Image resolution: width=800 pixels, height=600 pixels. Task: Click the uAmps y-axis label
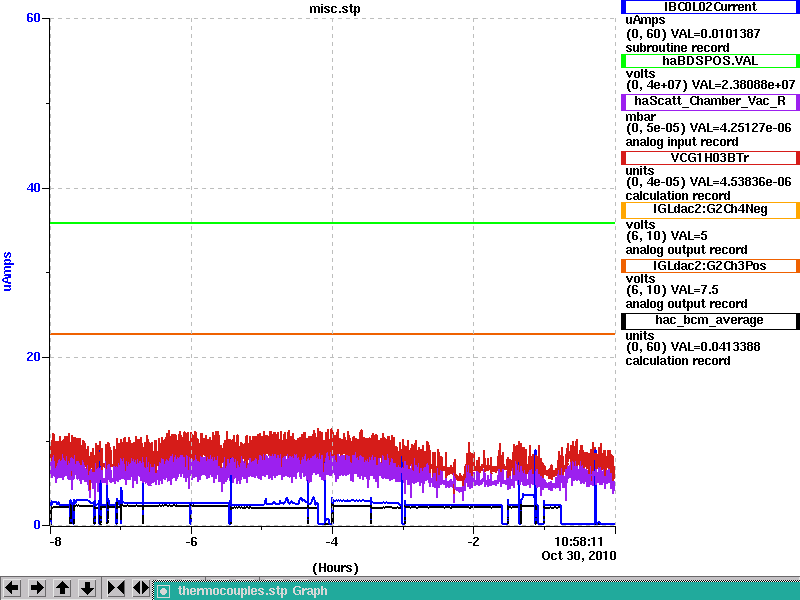[x=7, y=271]
